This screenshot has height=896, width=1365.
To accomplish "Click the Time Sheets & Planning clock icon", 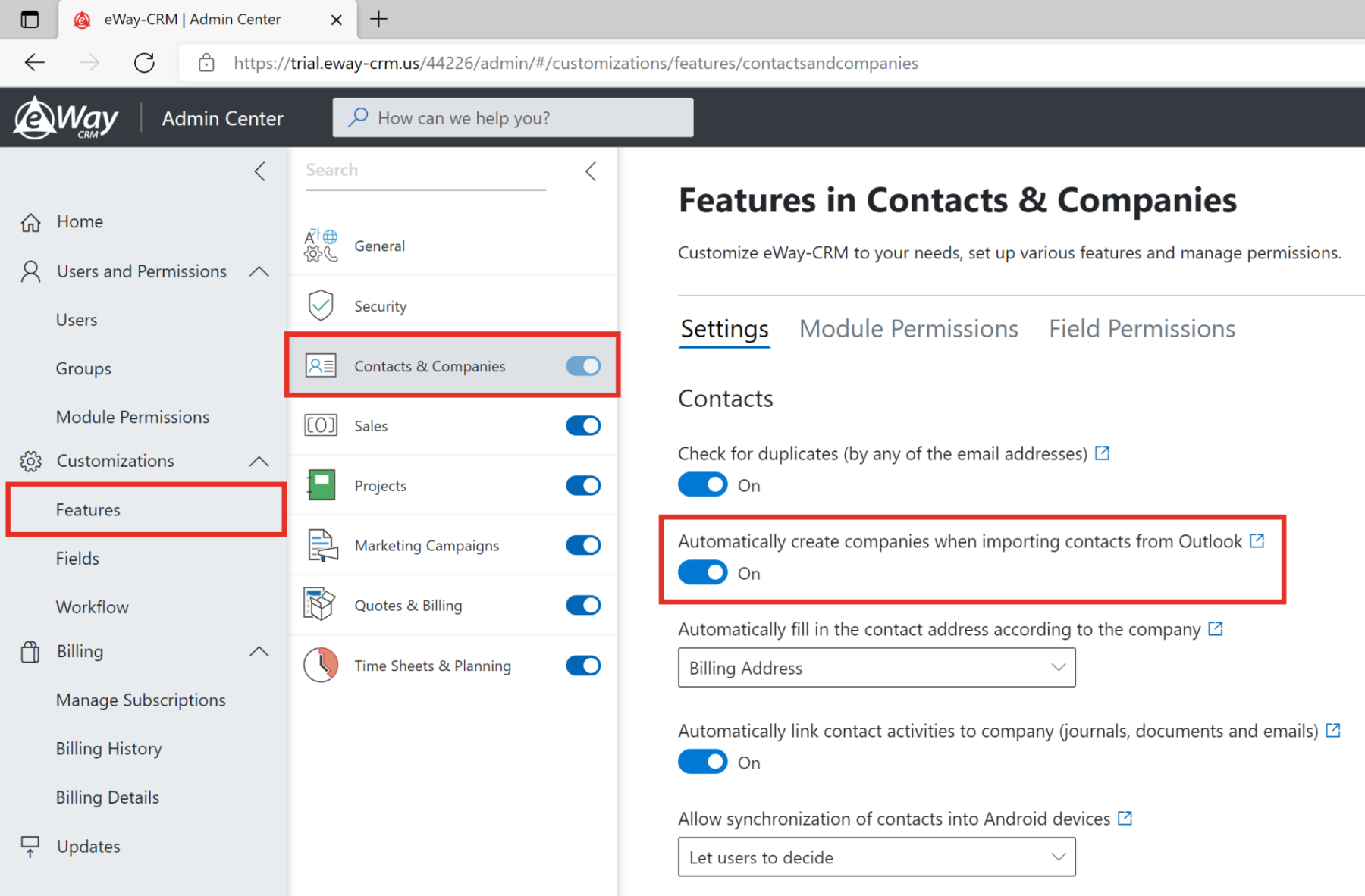I will [x=321, y=665].
